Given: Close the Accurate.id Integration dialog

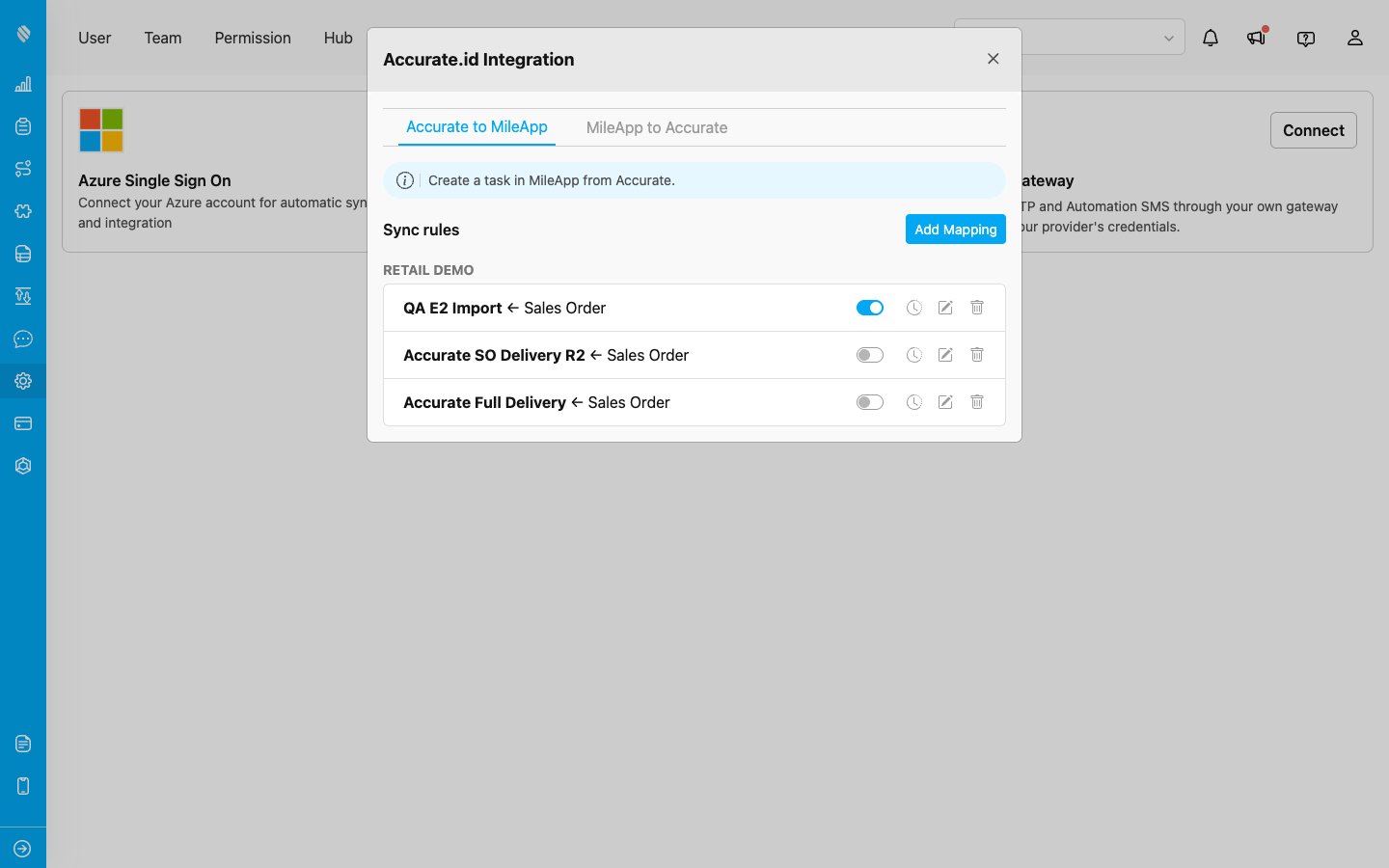Looking at the screenshot, I should tap(994, 59).
